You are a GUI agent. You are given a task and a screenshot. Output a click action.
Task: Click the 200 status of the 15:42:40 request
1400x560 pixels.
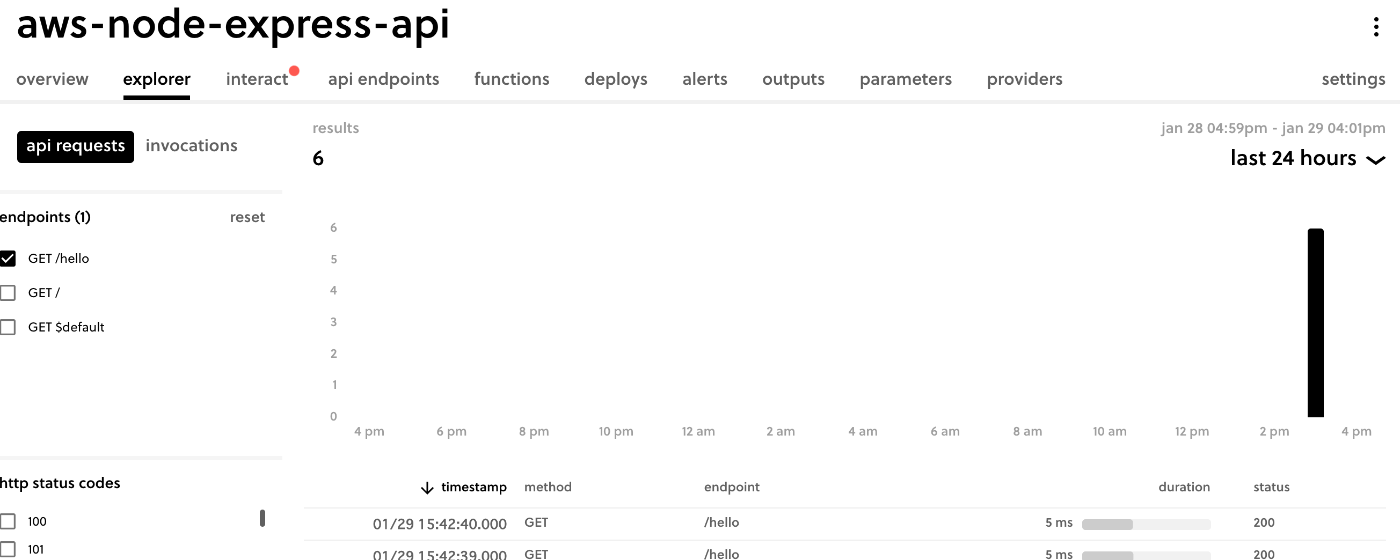click(x=1264, y=523)
